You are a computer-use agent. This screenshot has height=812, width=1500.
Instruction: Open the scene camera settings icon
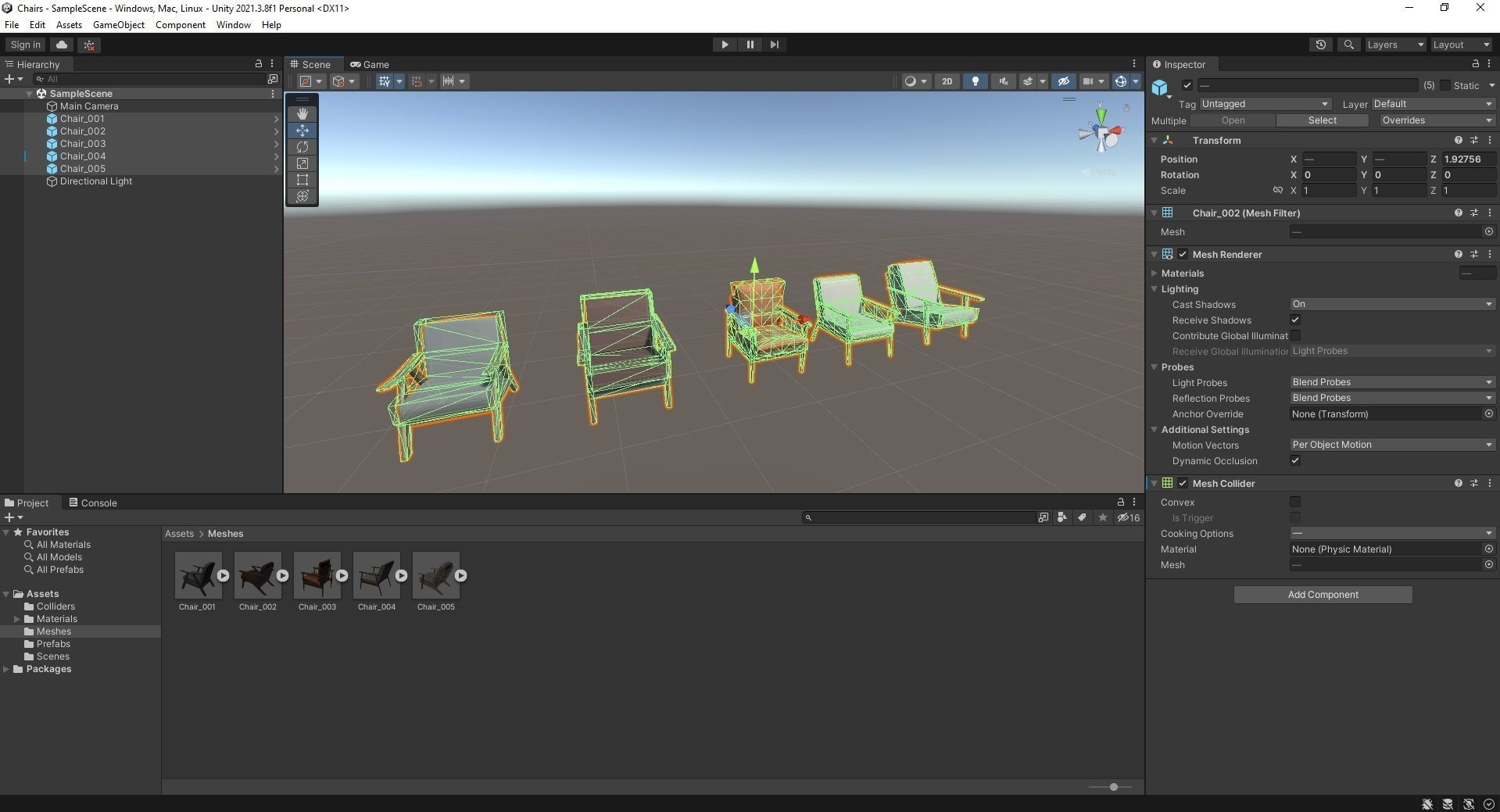pos(1087,81)
